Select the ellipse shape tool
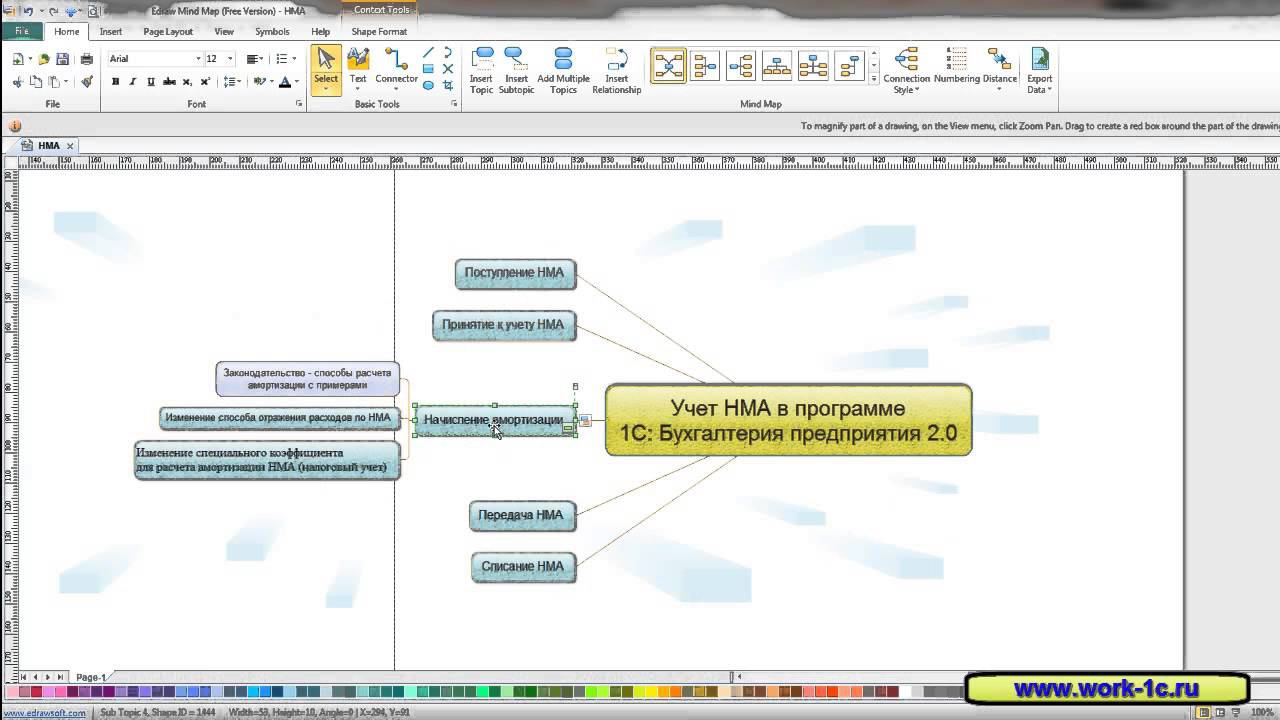The width and height of the screenshot is (1280, 720). (x=428, y=86)
